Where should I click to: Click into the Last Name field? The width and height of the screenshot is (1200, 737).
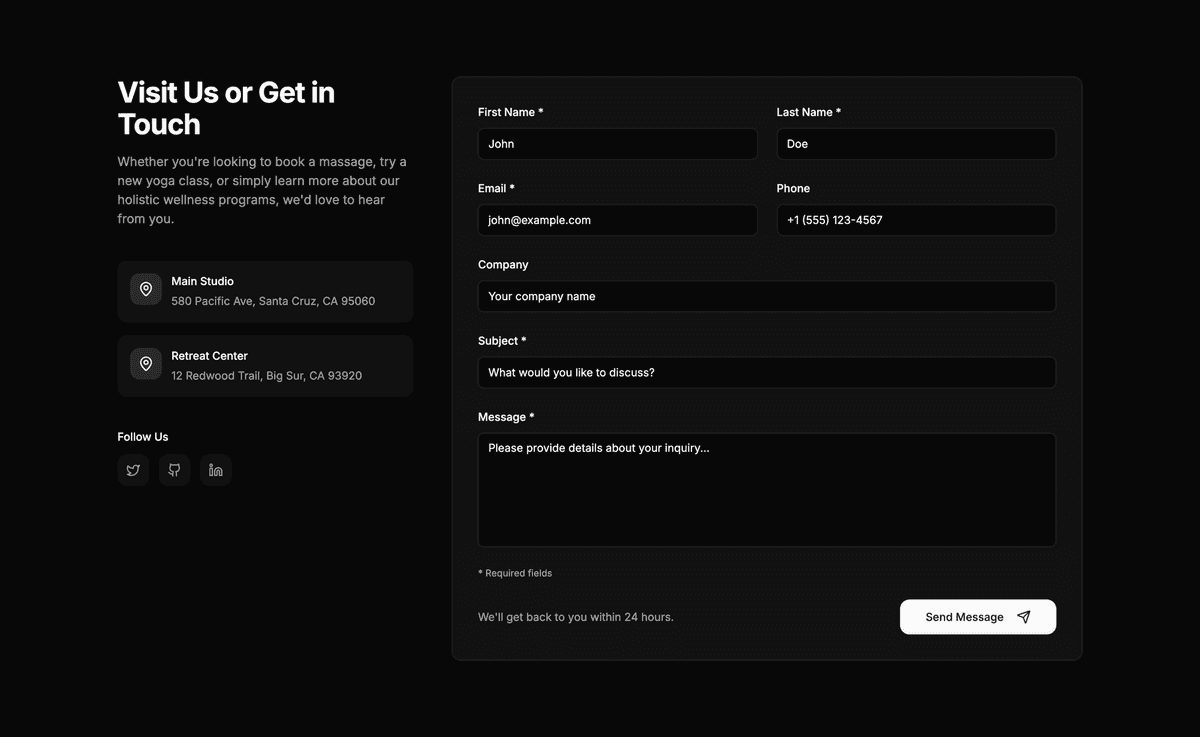[915, 144]
